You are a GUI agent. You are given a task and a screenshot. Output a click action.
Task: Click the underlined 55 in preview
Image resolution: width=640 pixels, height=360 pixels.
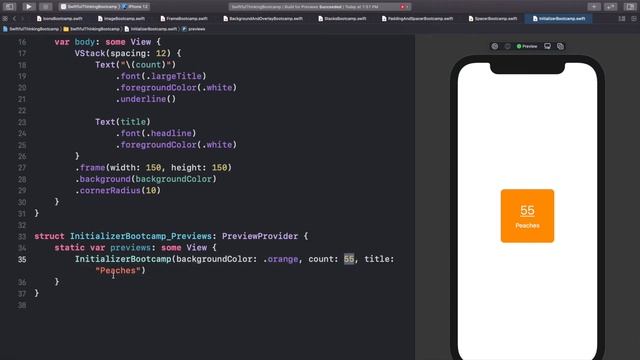coord(527,211)
